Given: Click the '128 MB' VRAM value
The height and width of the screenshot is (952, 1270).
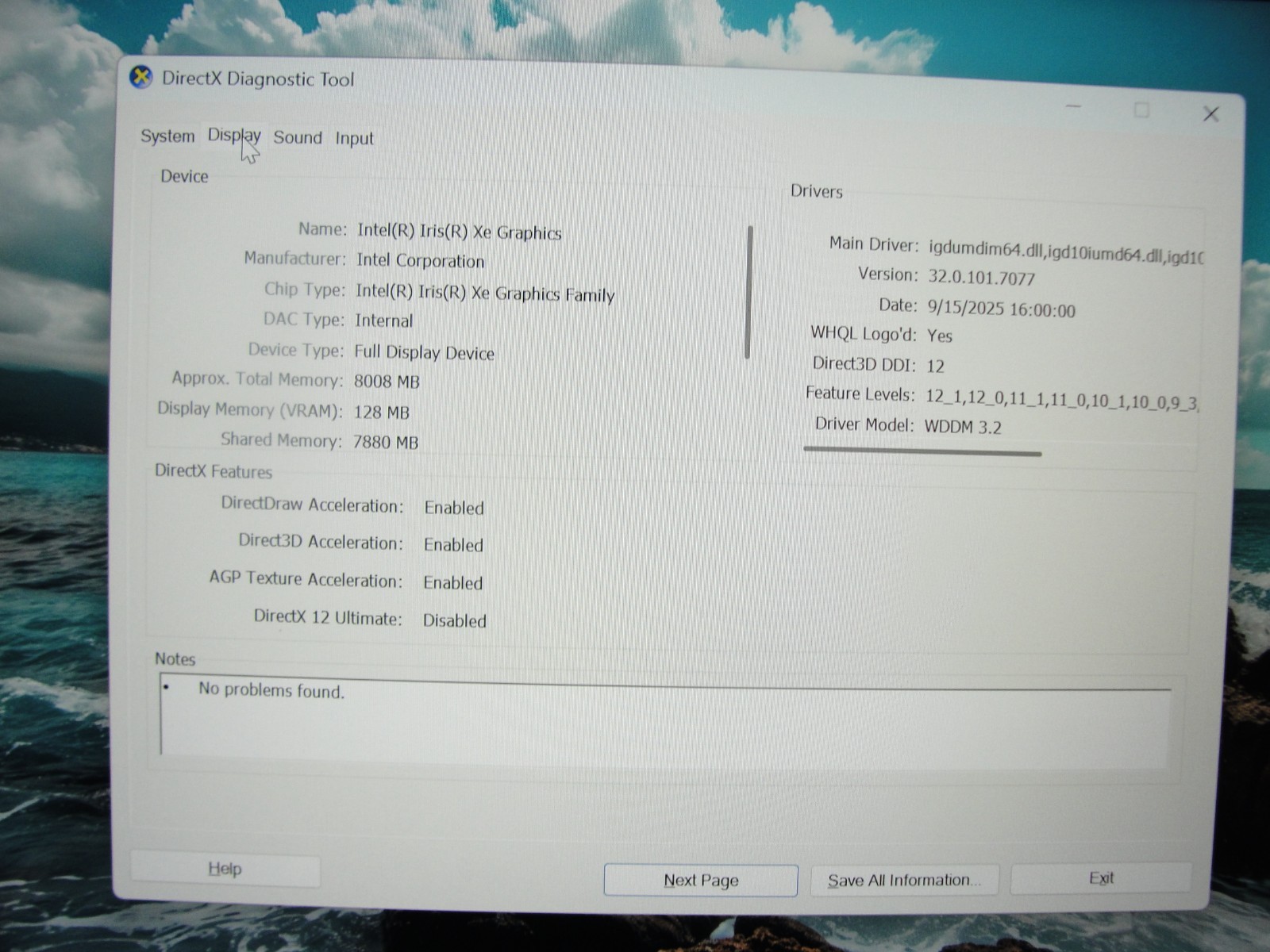Looking at the screenshot, I should point(381,413).
